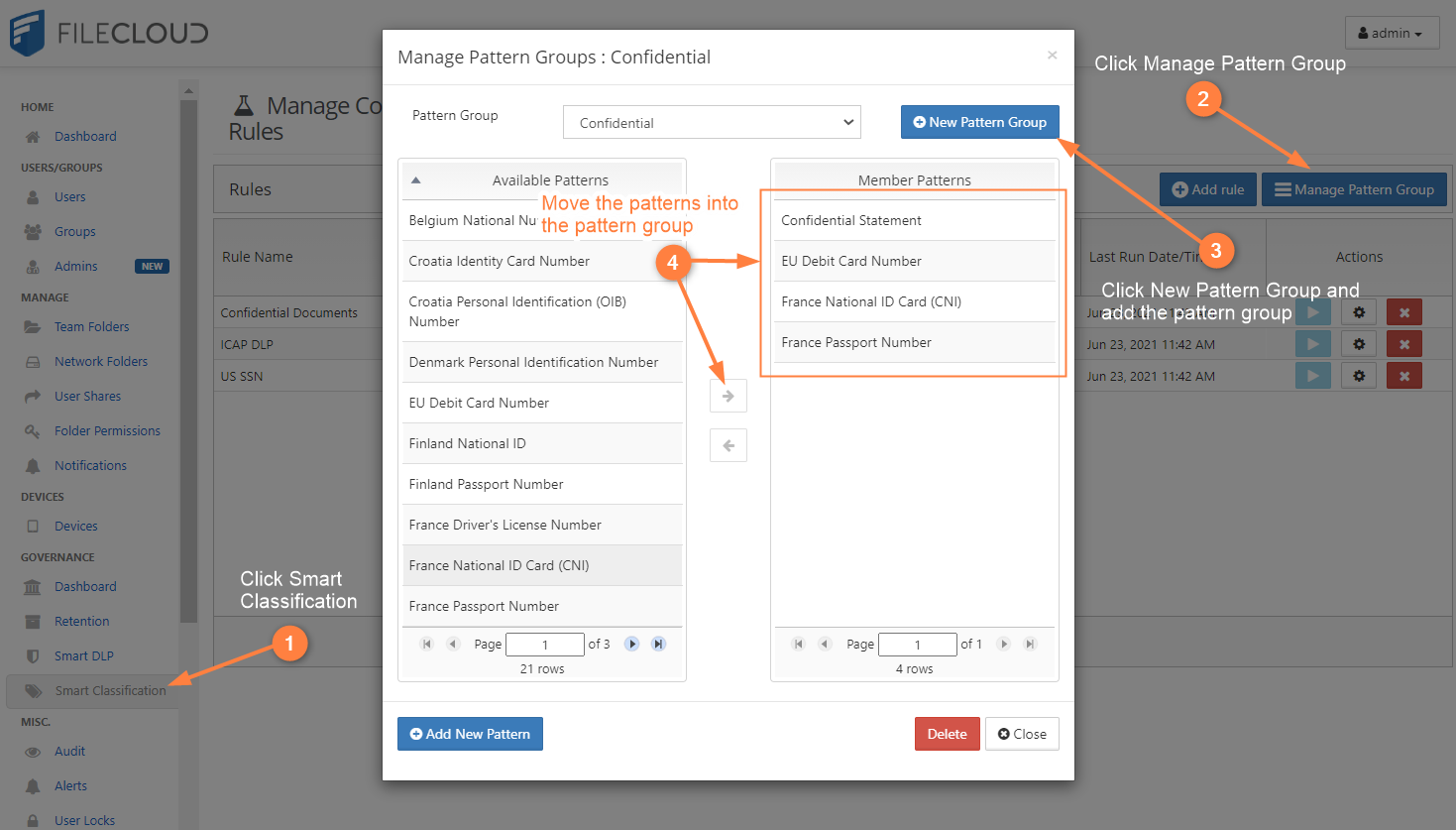Open the admin user menu
Image resolution: width=1456 pixels, height=830 pixels.
1391,33
